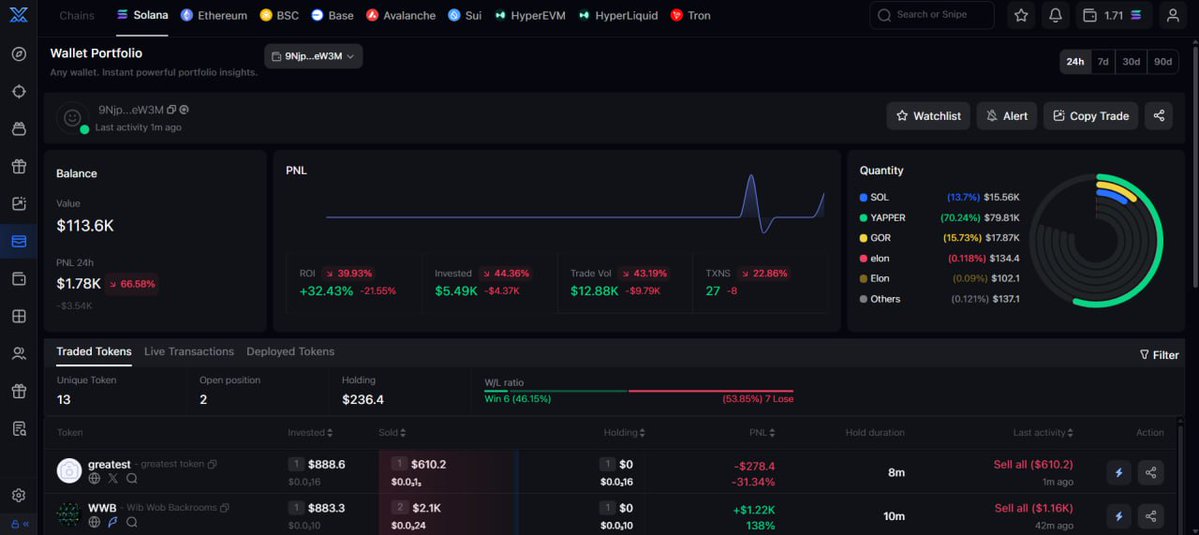
Task: Switch to the Sui chain tab
Action: click(465, 15)
